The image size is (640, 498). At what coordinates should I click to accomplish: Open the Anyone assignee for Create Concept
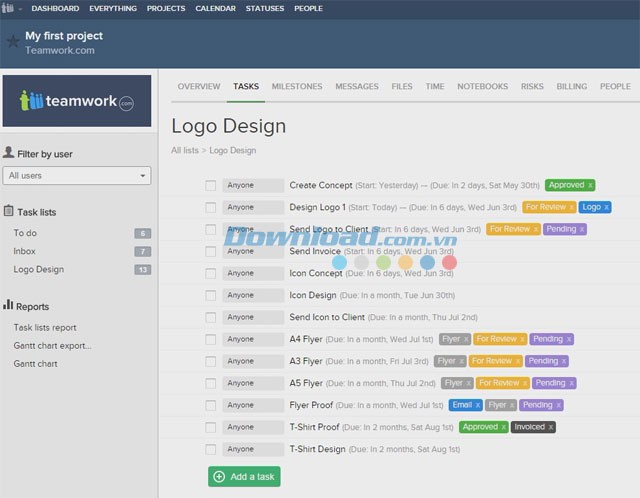tap(253, 185)
